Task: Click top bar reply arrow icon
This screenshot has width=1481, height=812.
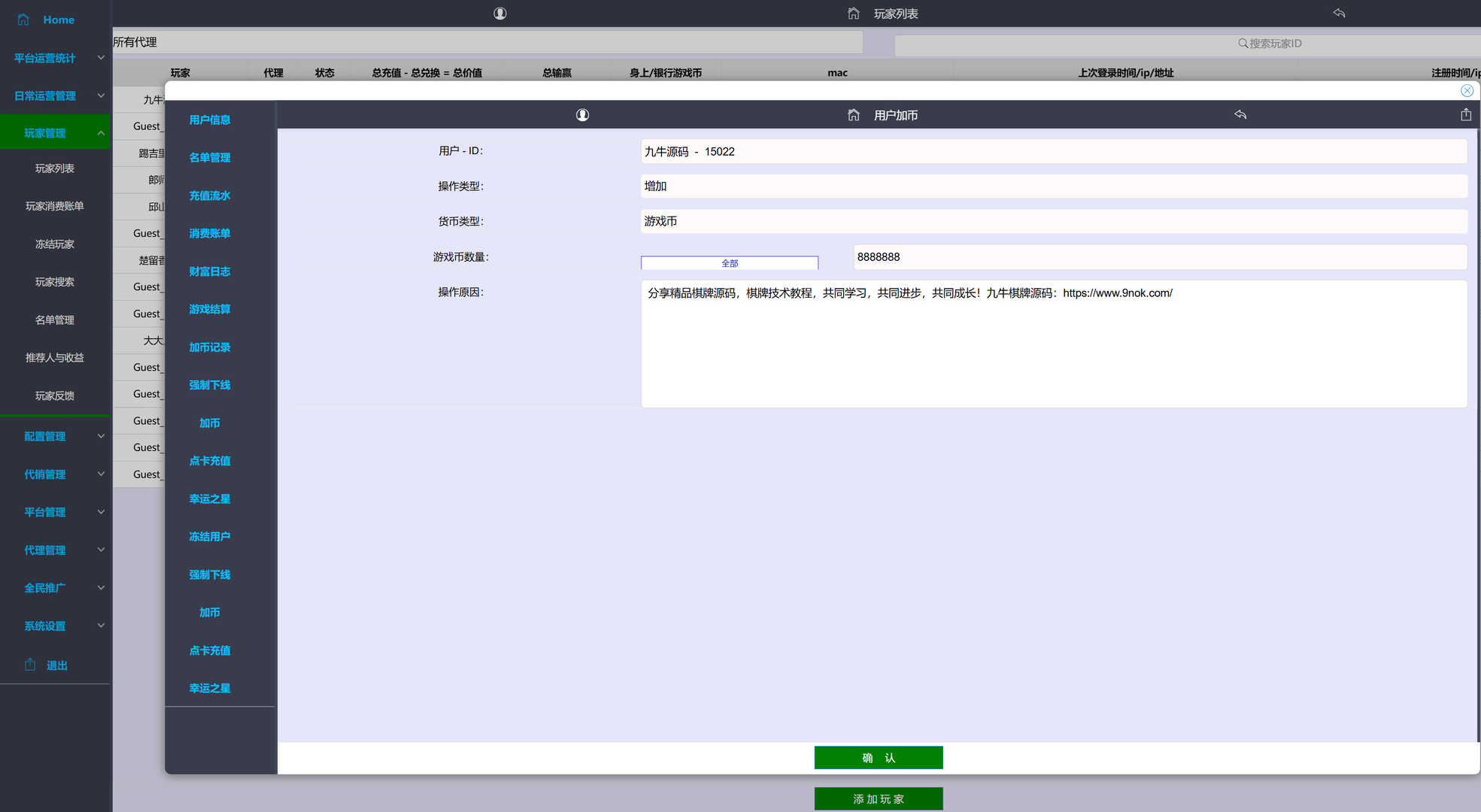Action: (x=1339, y=14)
